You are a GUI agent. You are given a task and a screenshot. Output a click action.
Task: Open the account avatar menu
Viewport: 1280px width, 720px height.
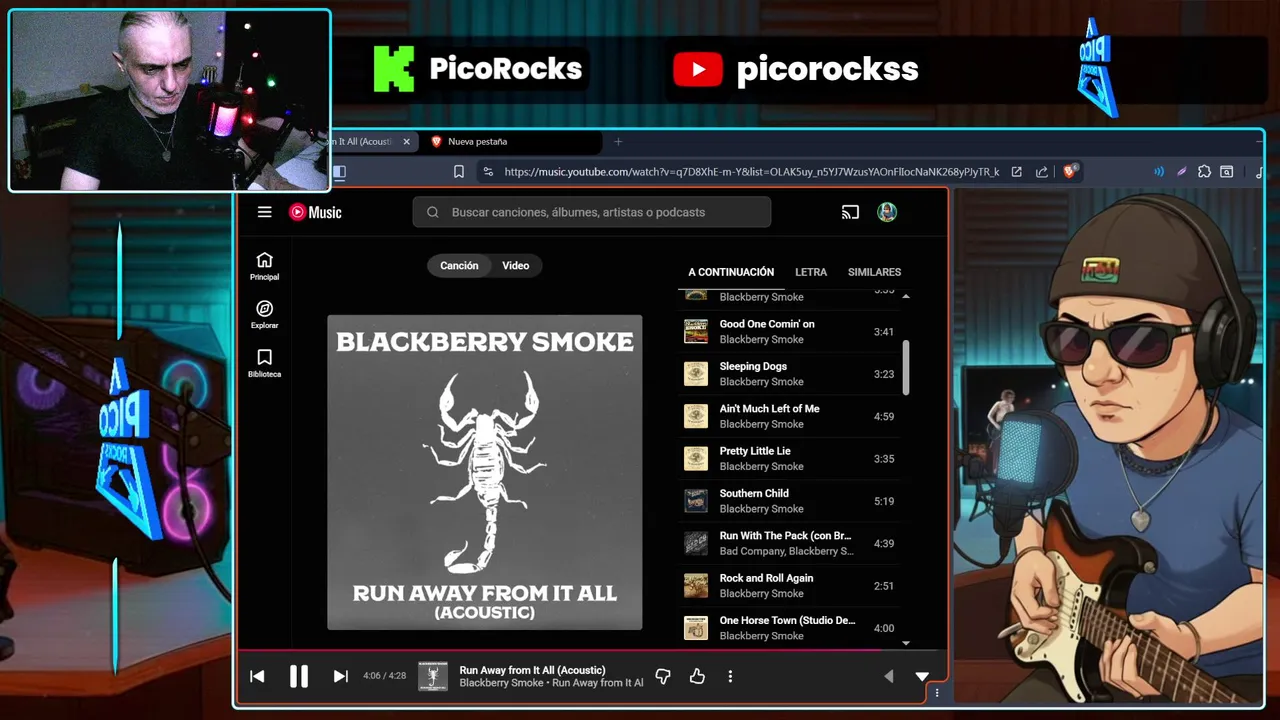coord(887,212)
